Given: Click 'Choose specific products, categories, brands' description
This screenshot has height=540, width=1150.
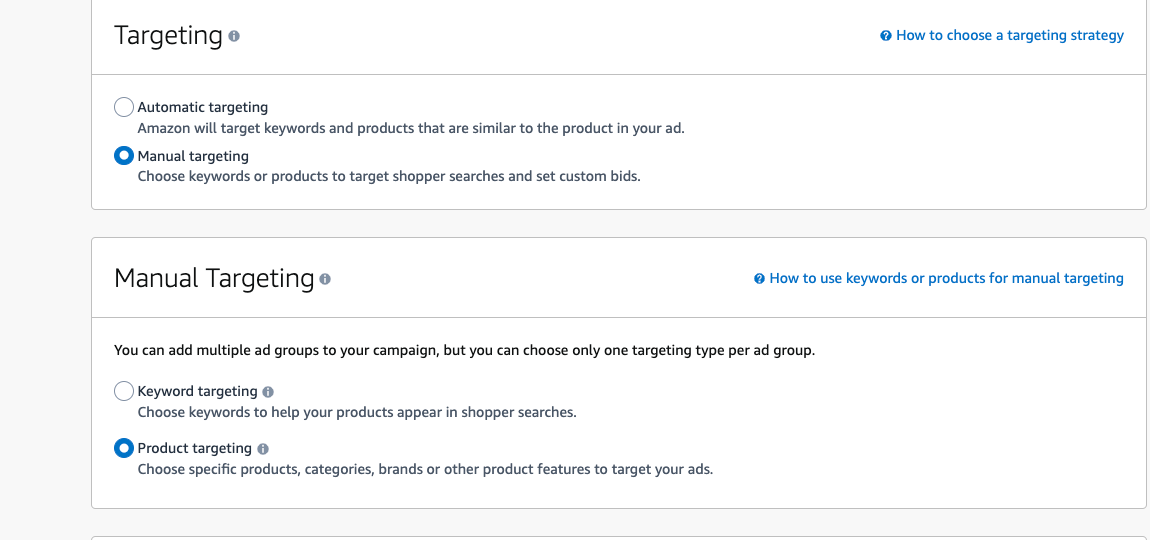Looking at the screenshot, I should click(425, 469).
